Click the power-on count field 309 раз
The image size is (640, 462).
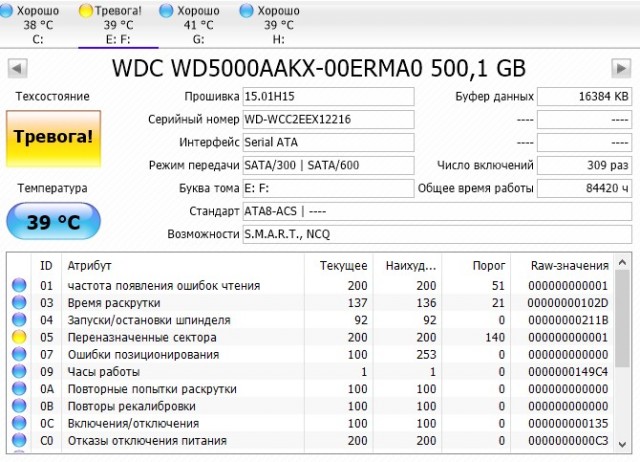pos(584,165)
